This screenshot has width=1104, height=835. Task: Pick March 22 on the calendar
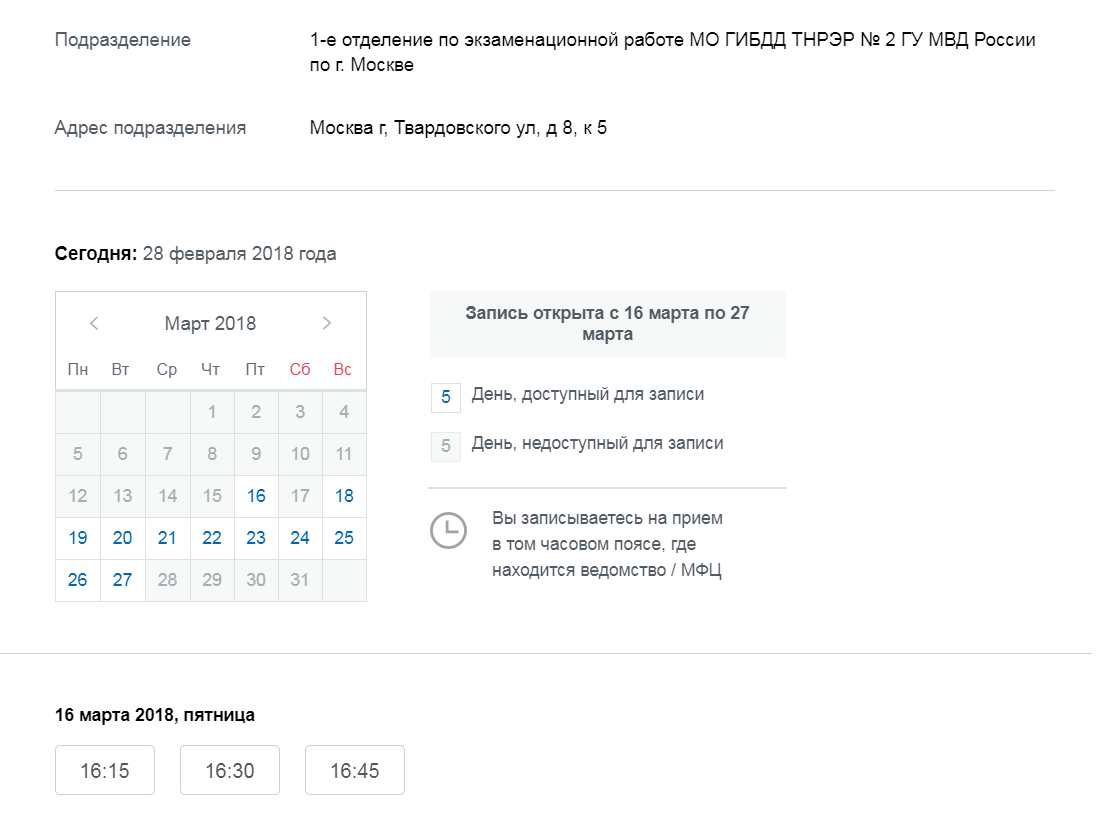[x=212, y=538]
